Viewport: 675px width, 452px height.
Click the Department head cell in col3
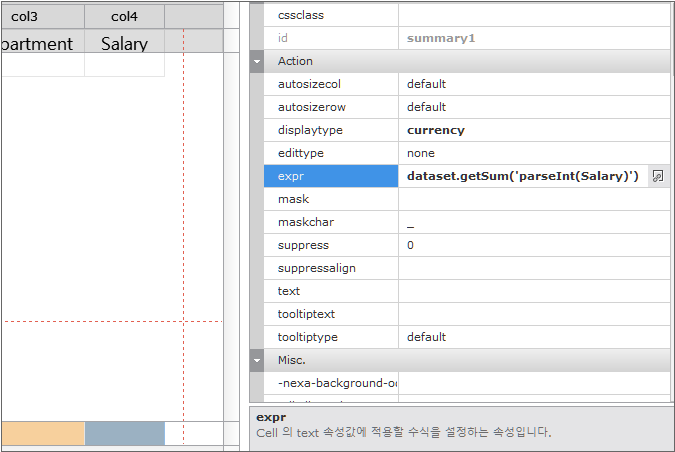38,43
